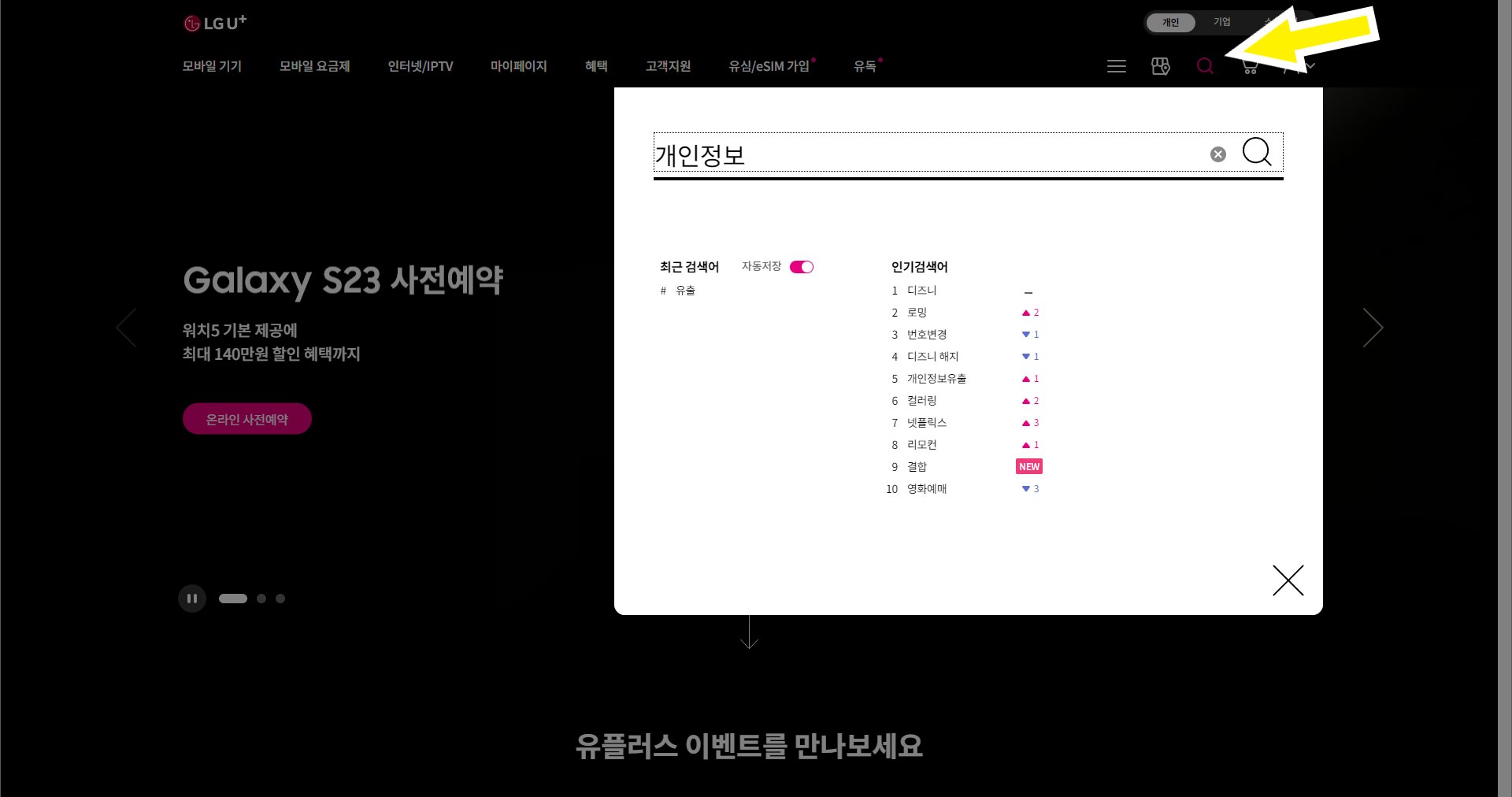Open the 모바일 요금제 menu
Viewport: 1512px width, 797px height.
[x=314, y=66]
